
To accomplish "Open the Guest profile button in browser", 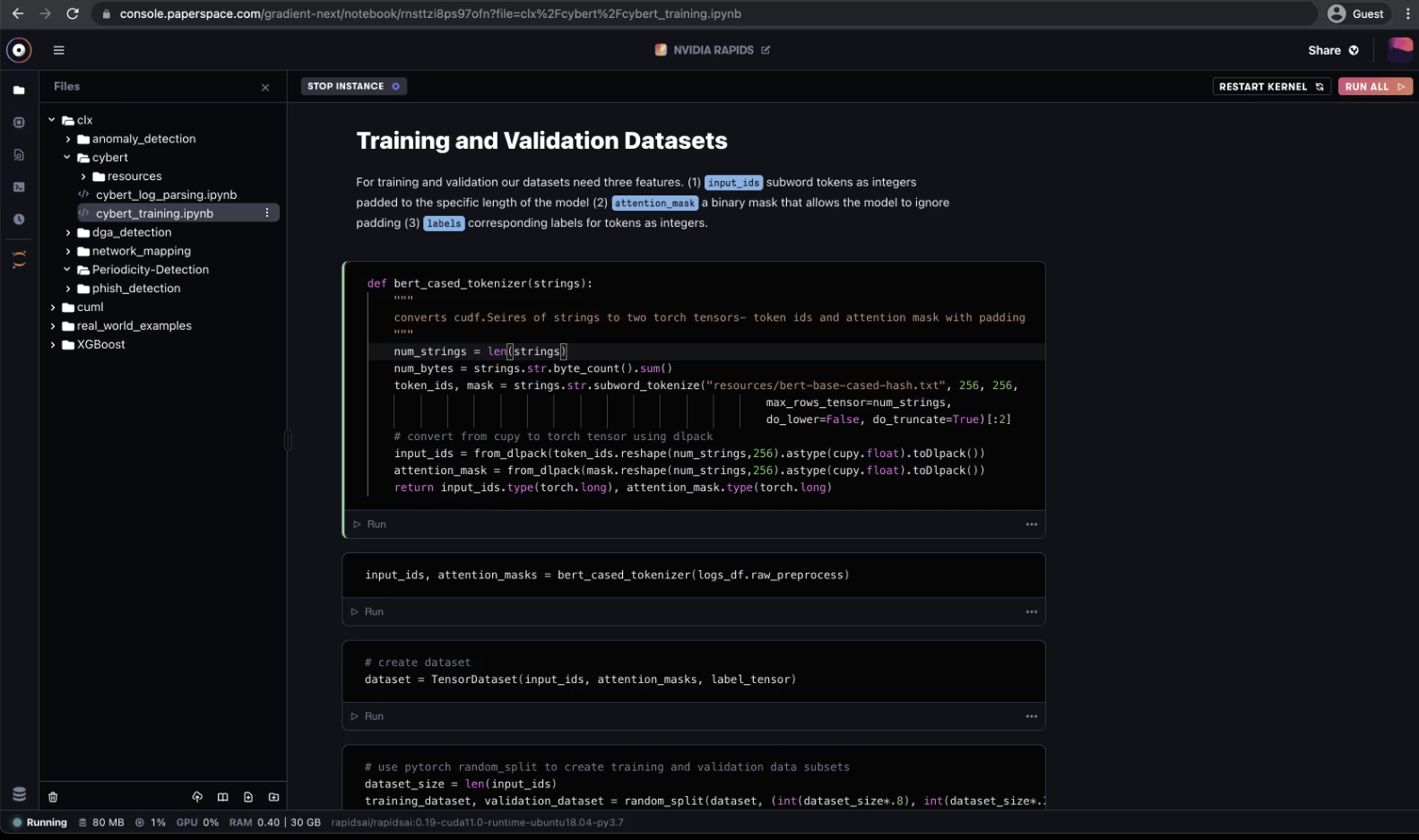I will (x=1355, y=13).
